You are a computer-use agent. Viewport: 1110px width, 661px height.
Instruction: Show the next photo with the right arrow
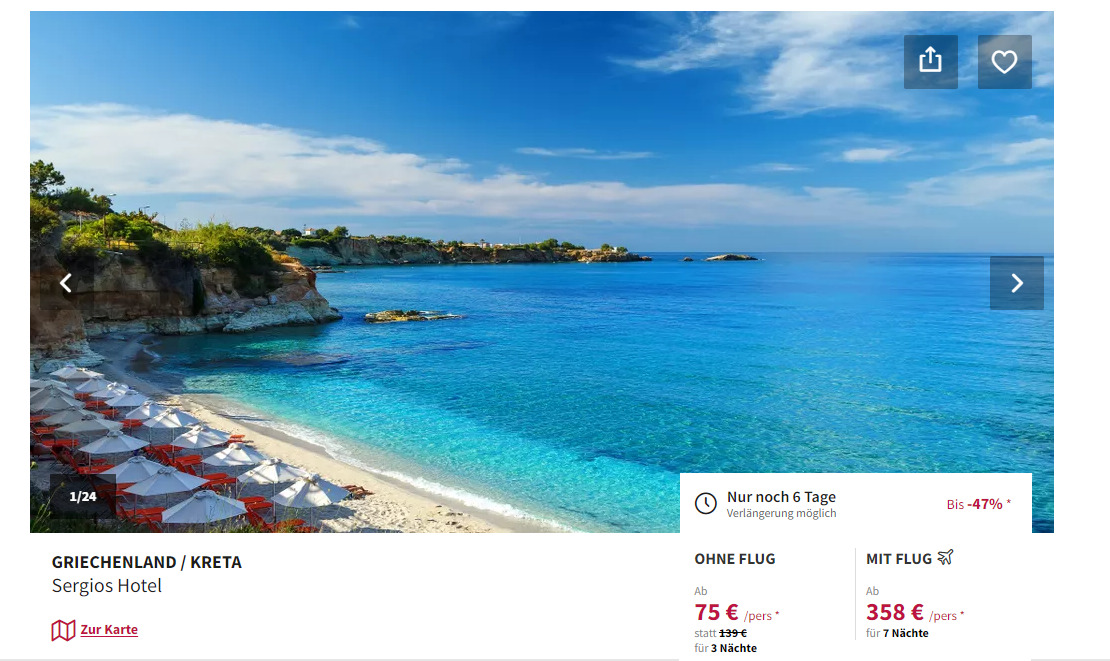1017,283
